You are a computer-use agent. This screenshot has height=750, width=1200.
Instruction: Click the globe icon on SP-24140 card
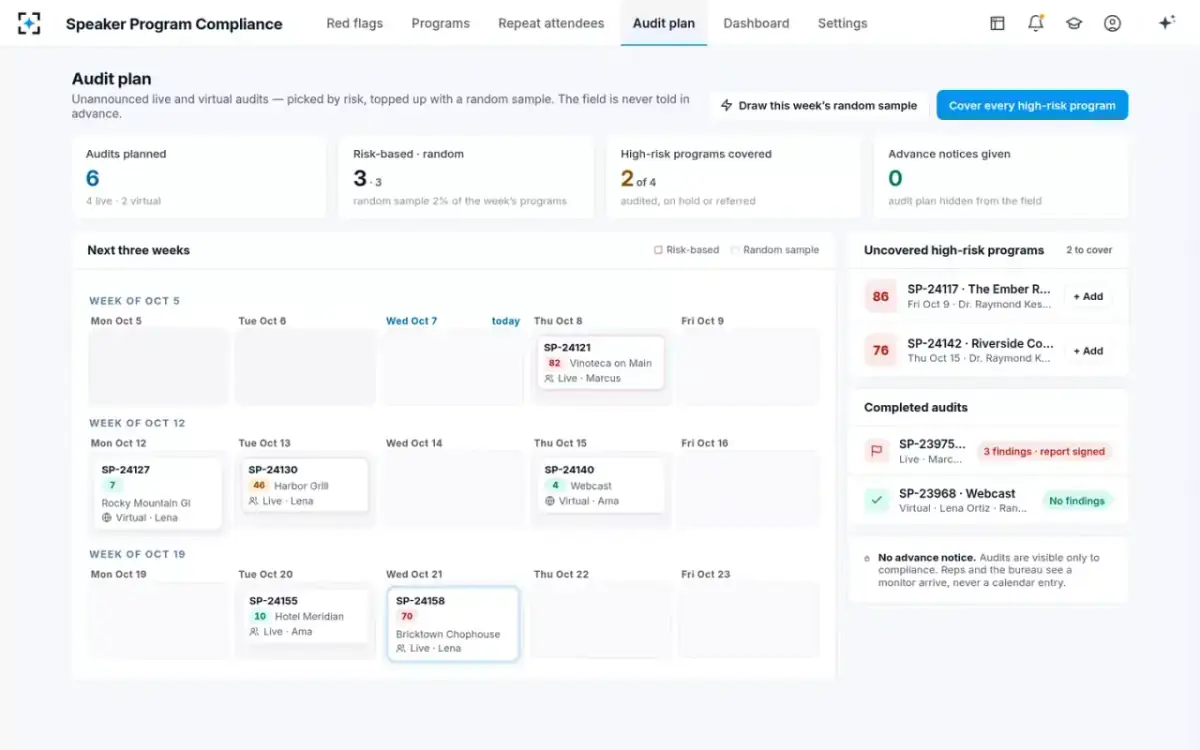550,501
